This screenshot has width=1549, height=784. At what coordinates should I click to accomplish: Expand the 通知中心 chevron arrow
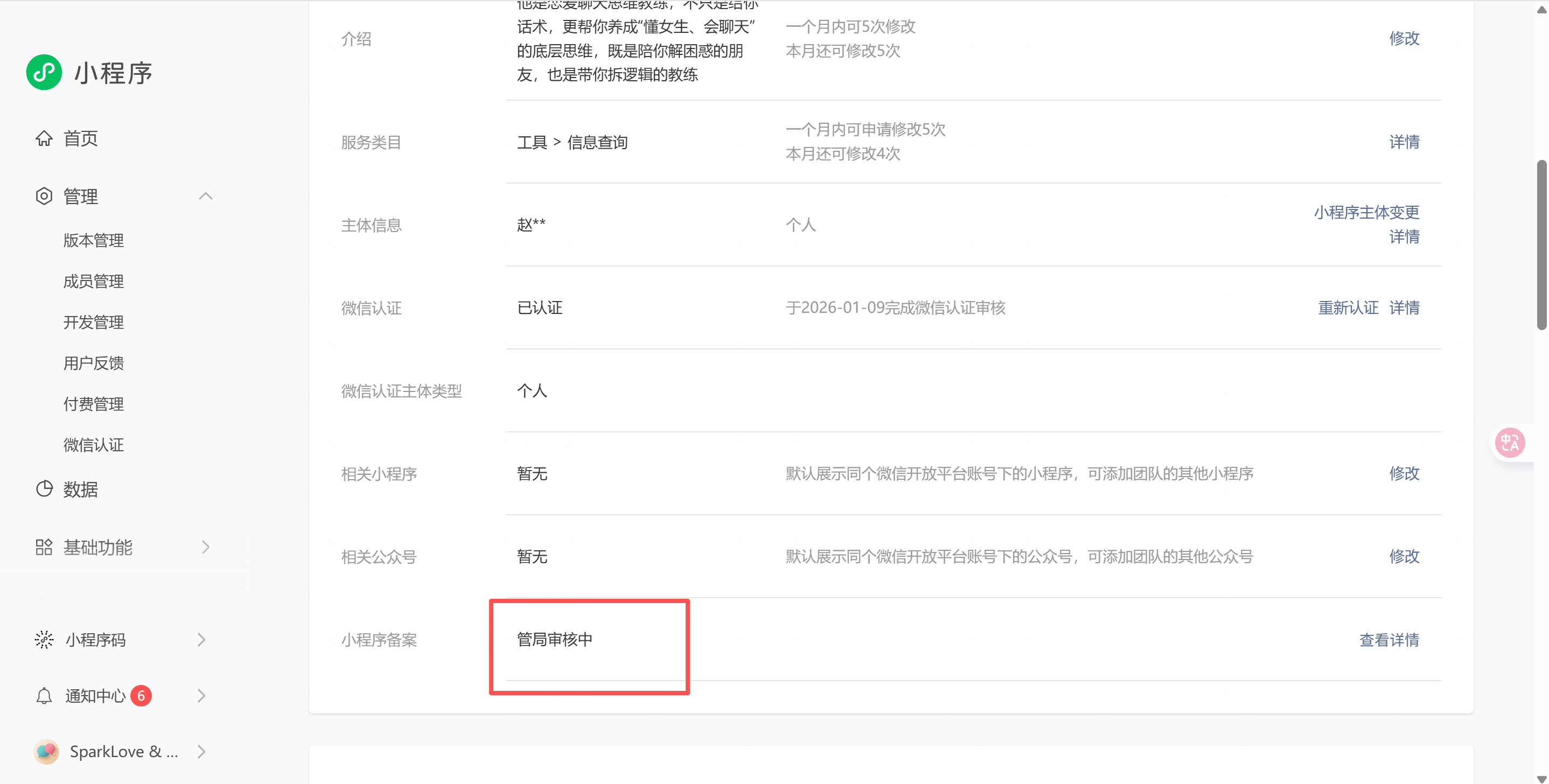202,696
